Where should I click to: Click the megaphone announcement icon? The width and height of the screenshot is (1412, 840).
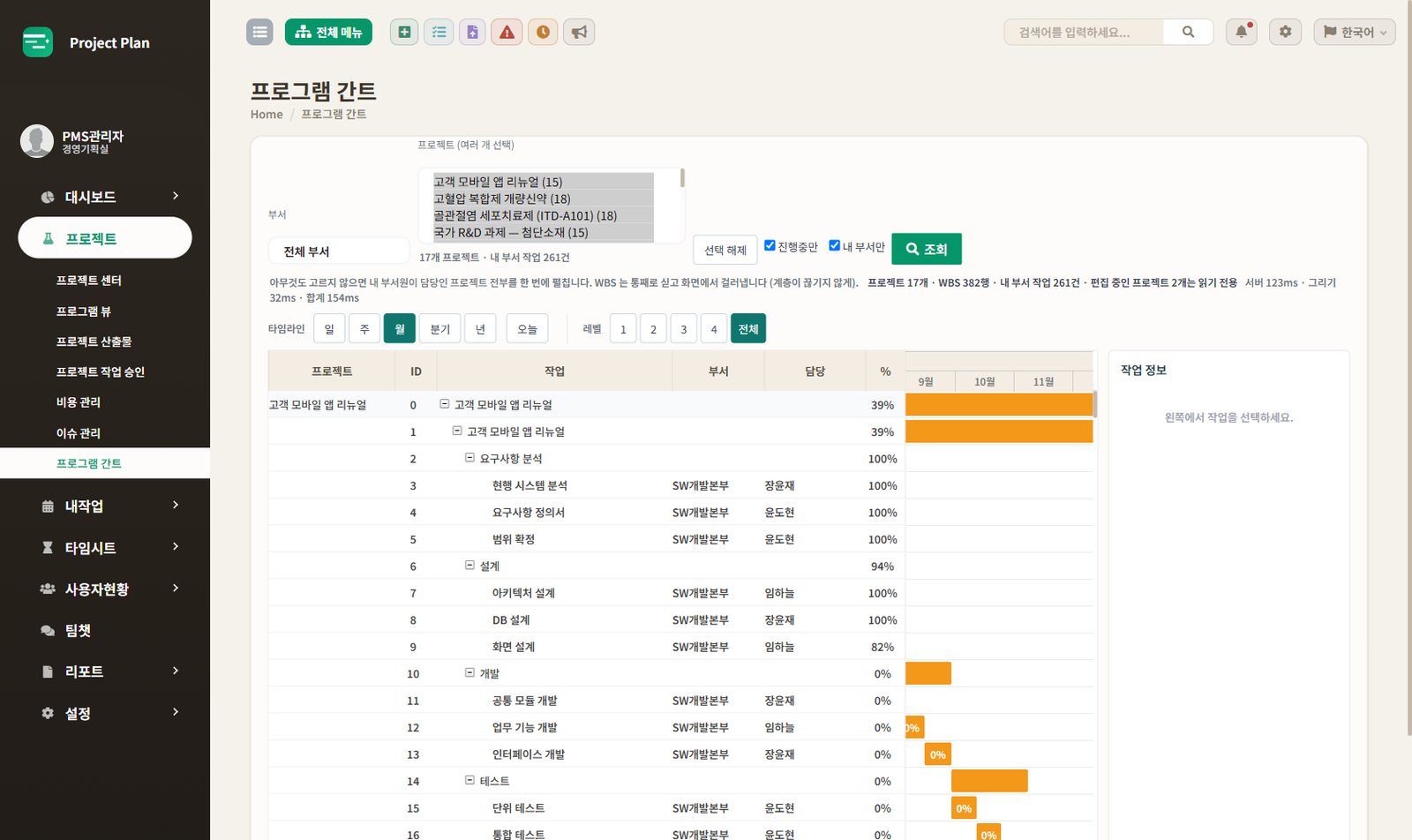click(579, 32)
